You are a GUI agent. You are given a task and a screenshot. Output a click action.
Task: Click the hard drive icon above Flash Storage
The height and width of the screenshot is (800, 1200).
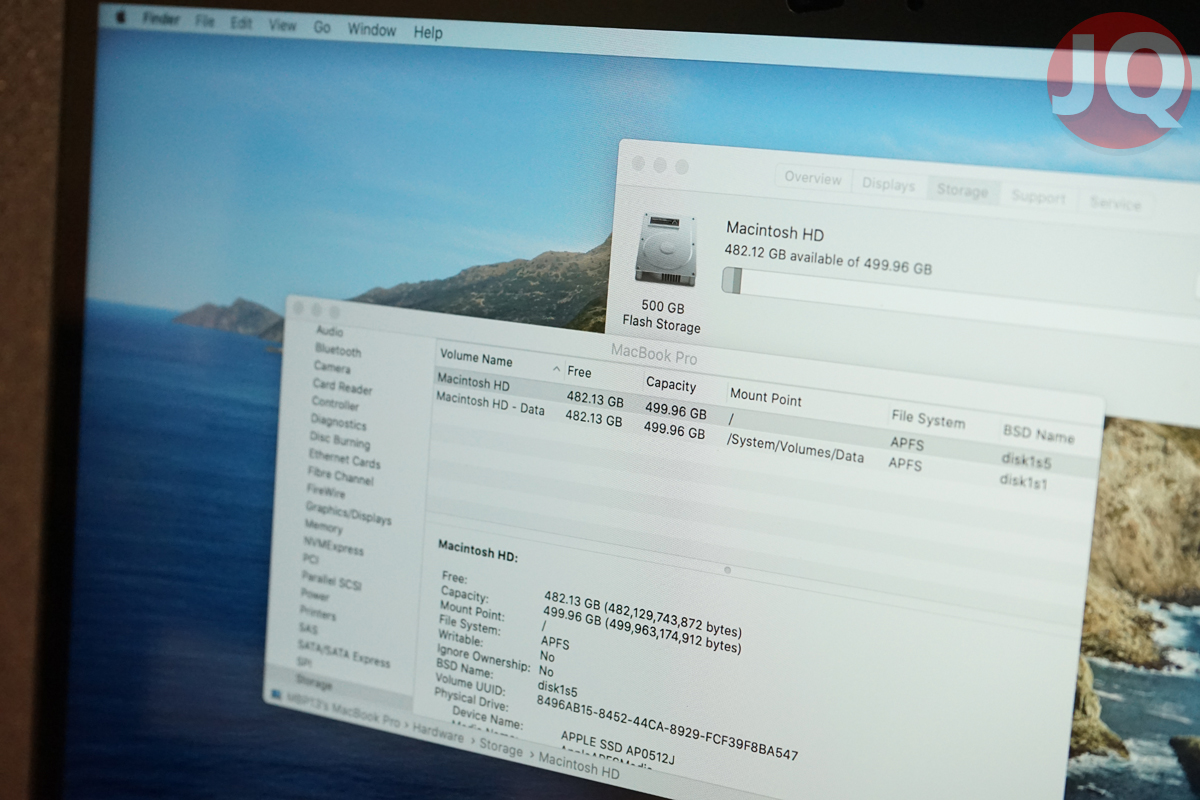click(x=665, y=249)
